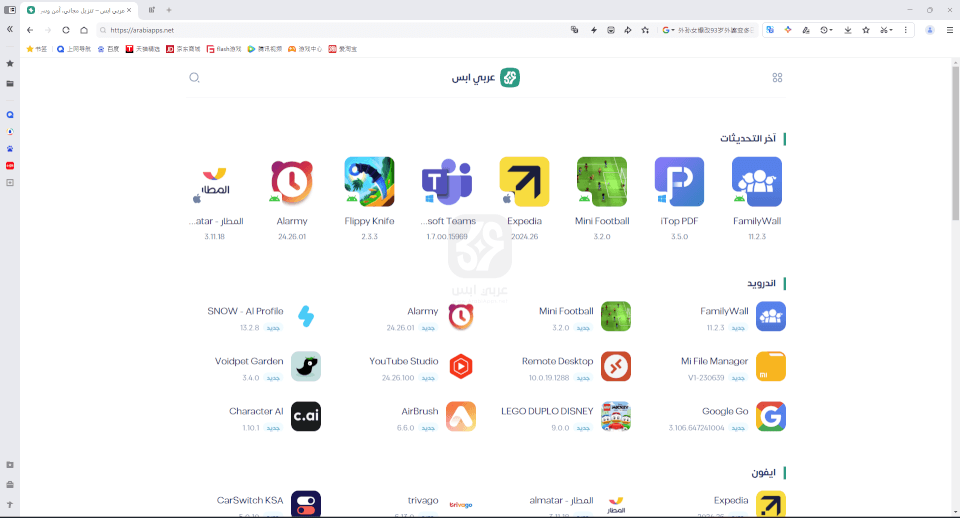Click the page vertical scrollbar thumb

point(955,143)
